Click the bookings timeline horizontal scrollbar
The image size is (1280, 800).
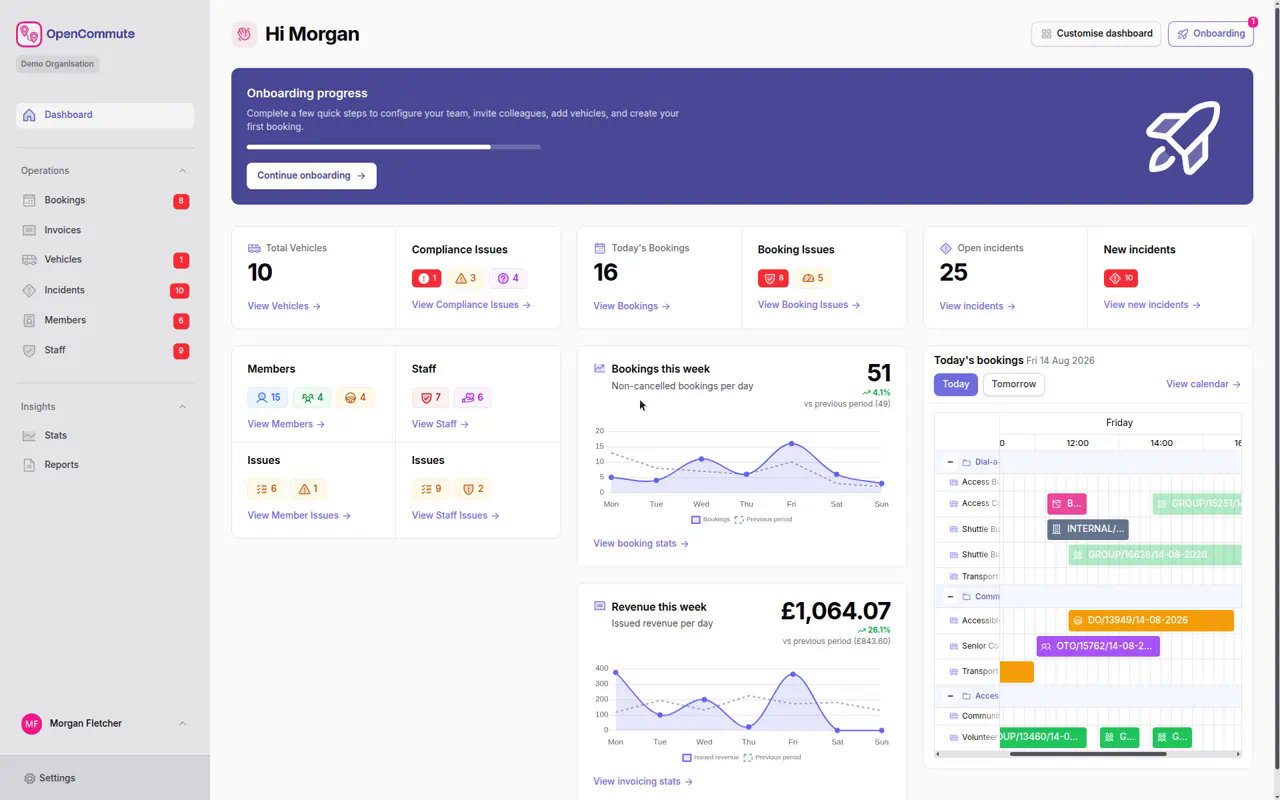tap(1088, 754)
